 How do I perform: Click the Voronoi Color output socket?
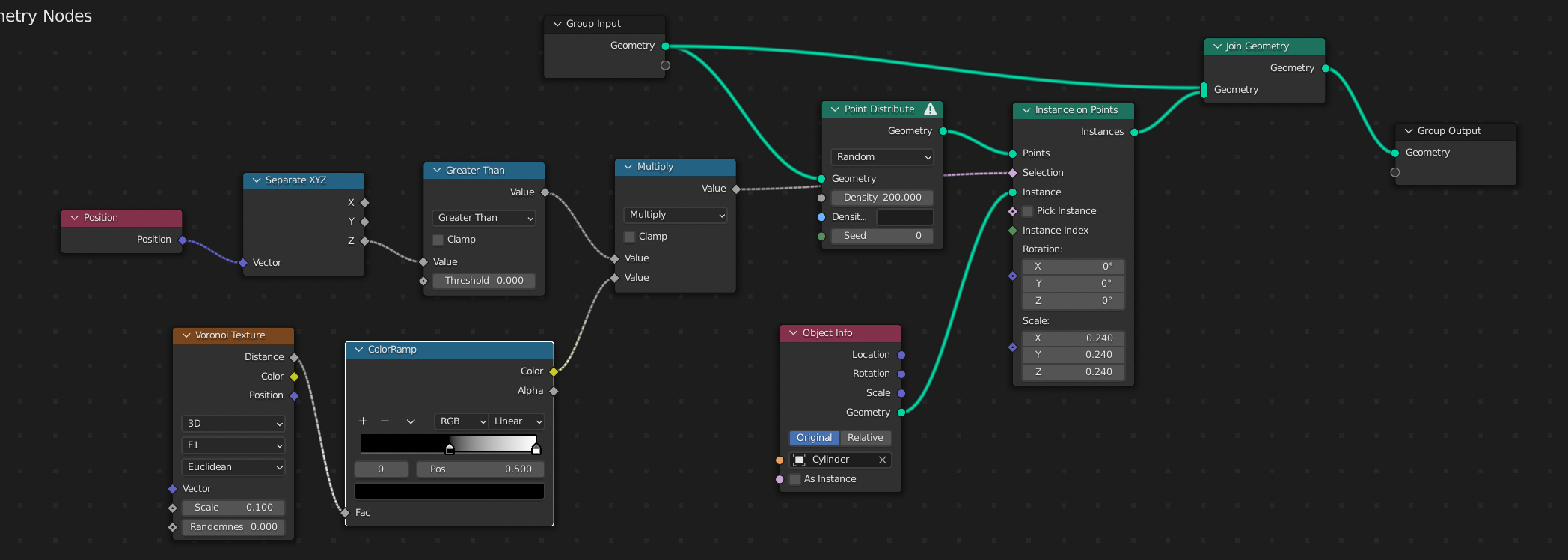(x=294, y=377)
